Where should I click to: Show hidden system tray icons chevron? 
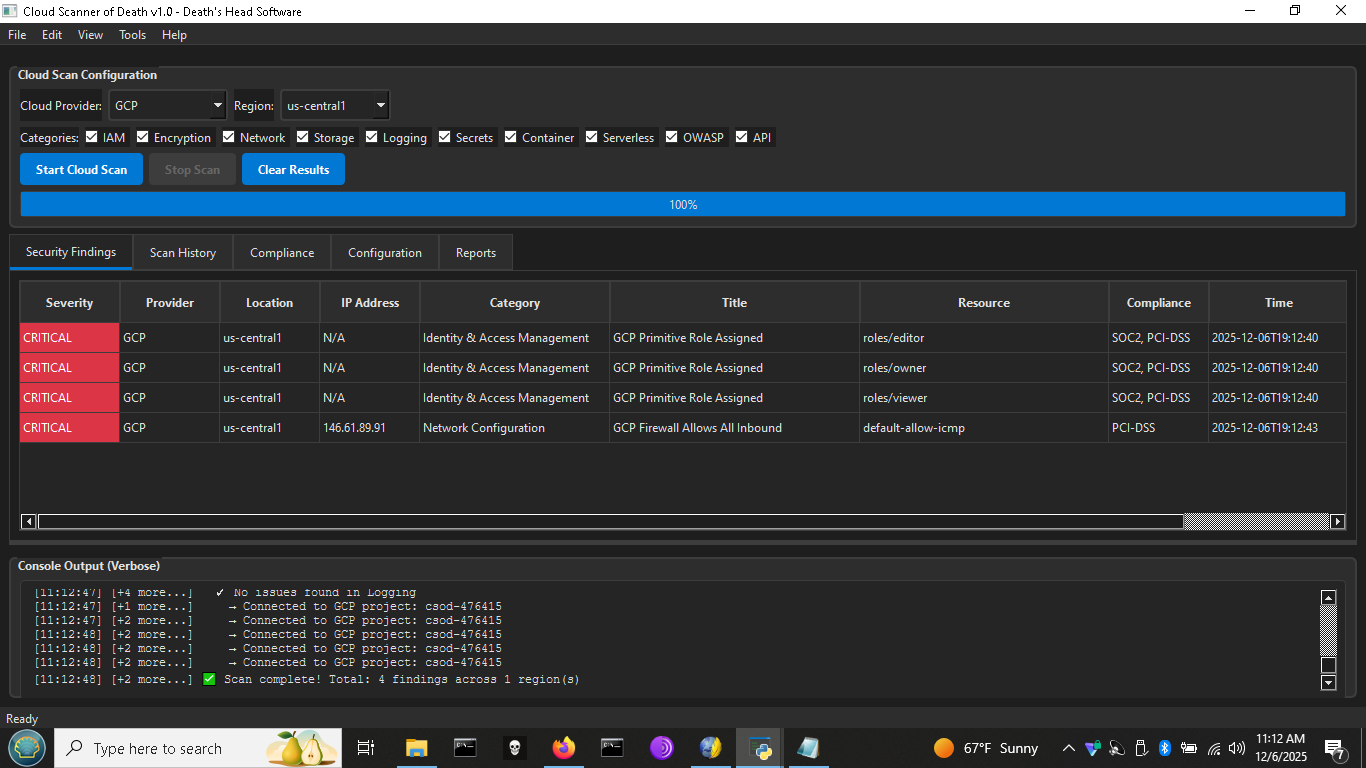click(x=1068, y=748)
